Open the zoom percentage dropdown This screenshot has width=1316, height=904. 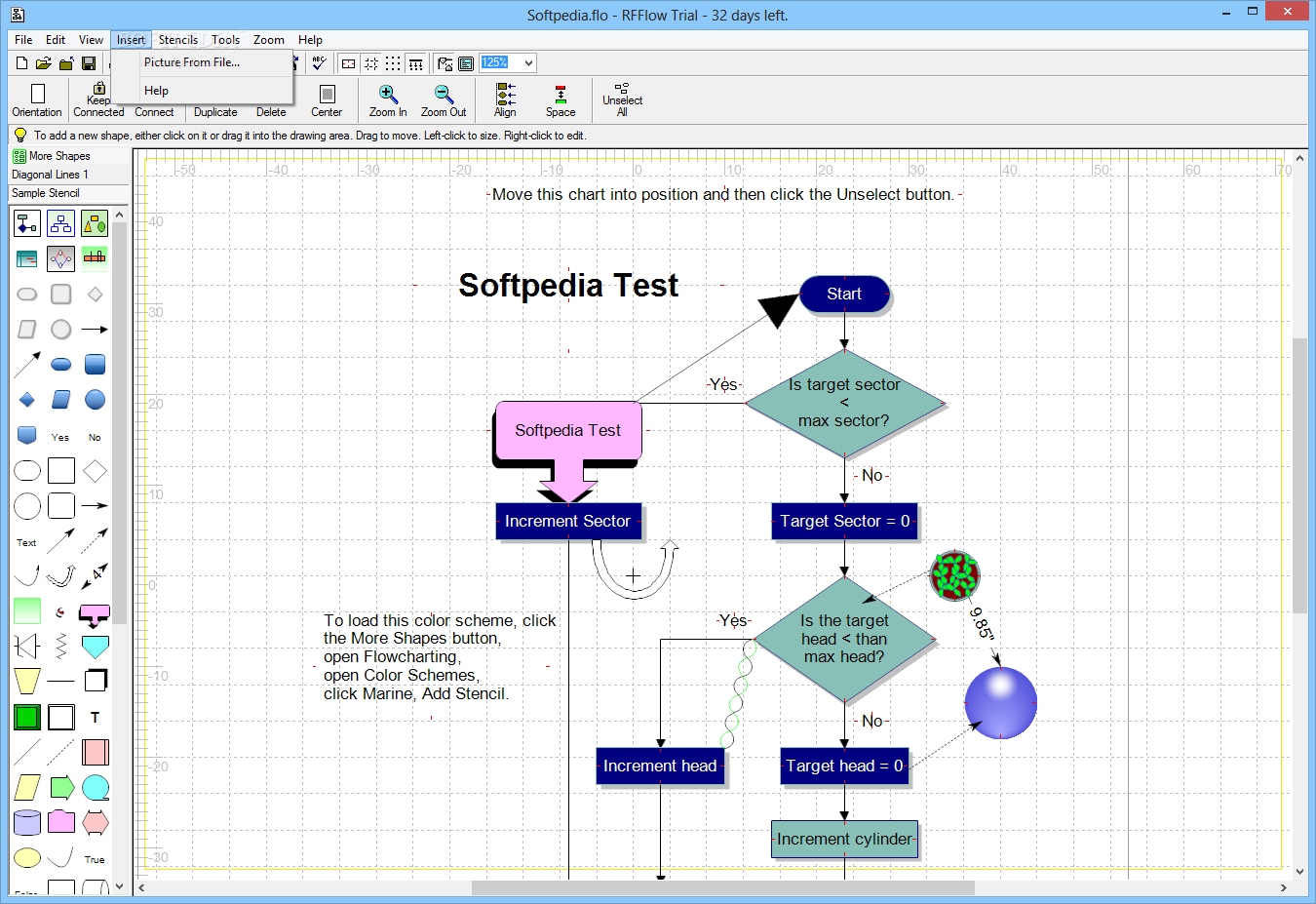point(528,63)
